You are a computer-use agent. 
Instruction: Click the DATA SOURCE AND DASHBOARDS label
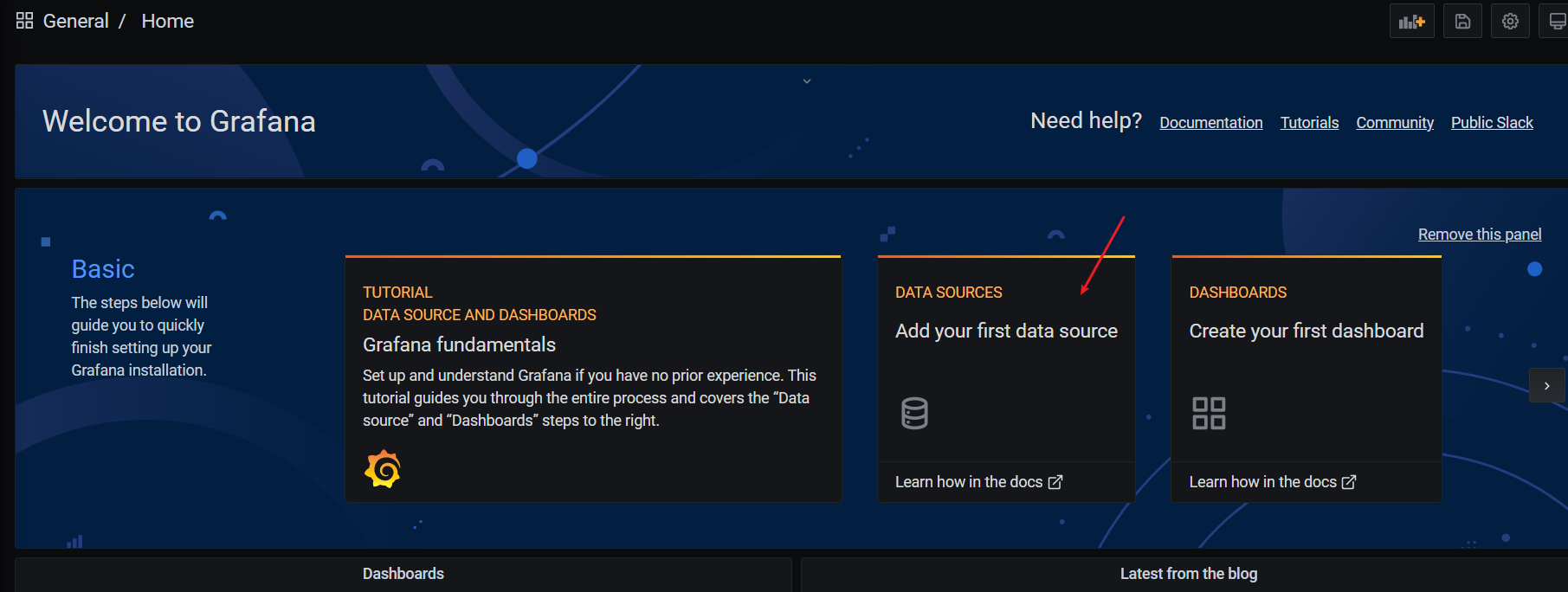(x=480, y=315)
